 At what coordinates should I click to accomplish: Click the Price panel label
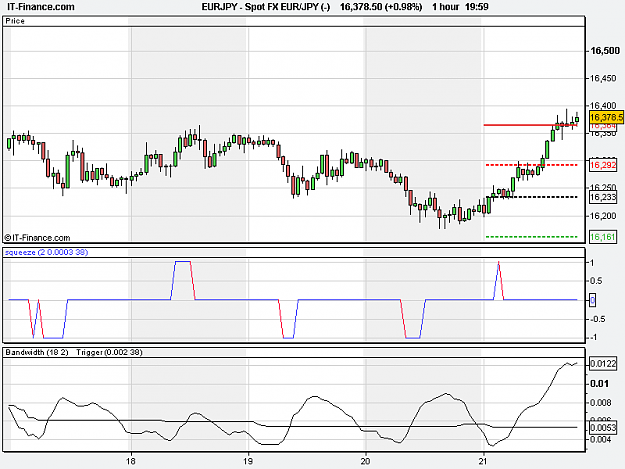click(15, 21)
